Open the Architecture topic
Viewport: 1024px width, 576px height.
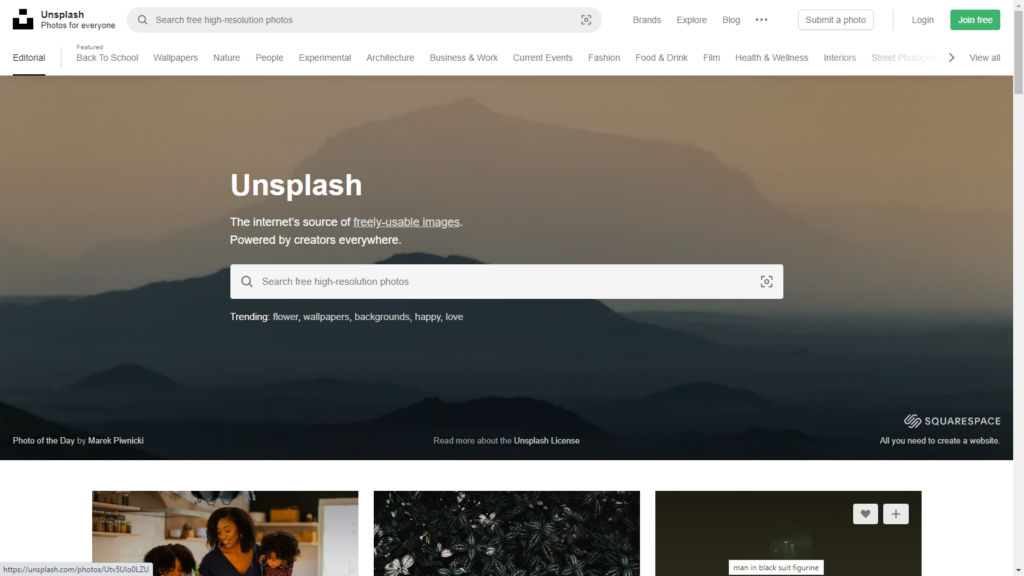tap(390, 58)
